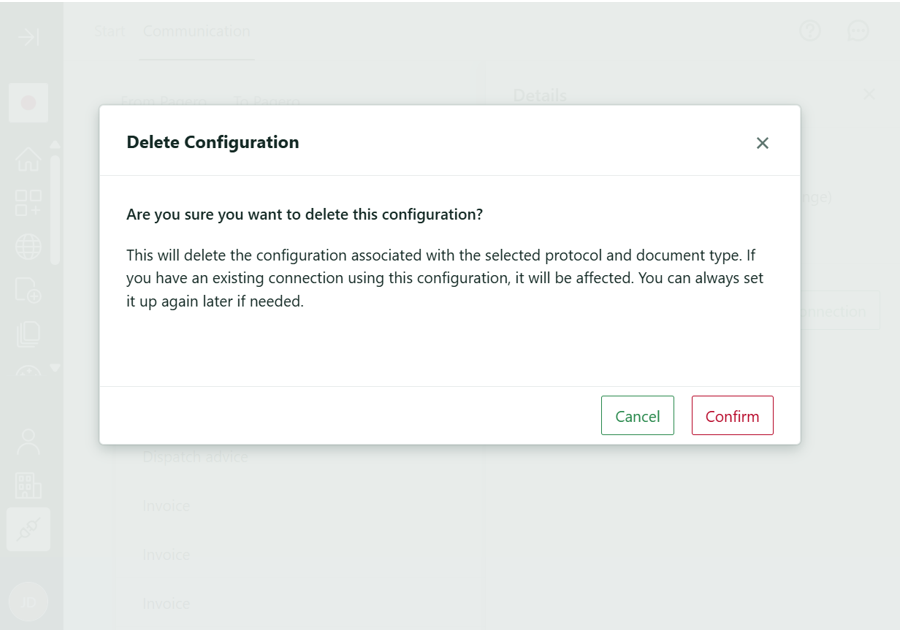Select the connections plug icon
This screenshot has height=630, width=904.
pos(29,529)
